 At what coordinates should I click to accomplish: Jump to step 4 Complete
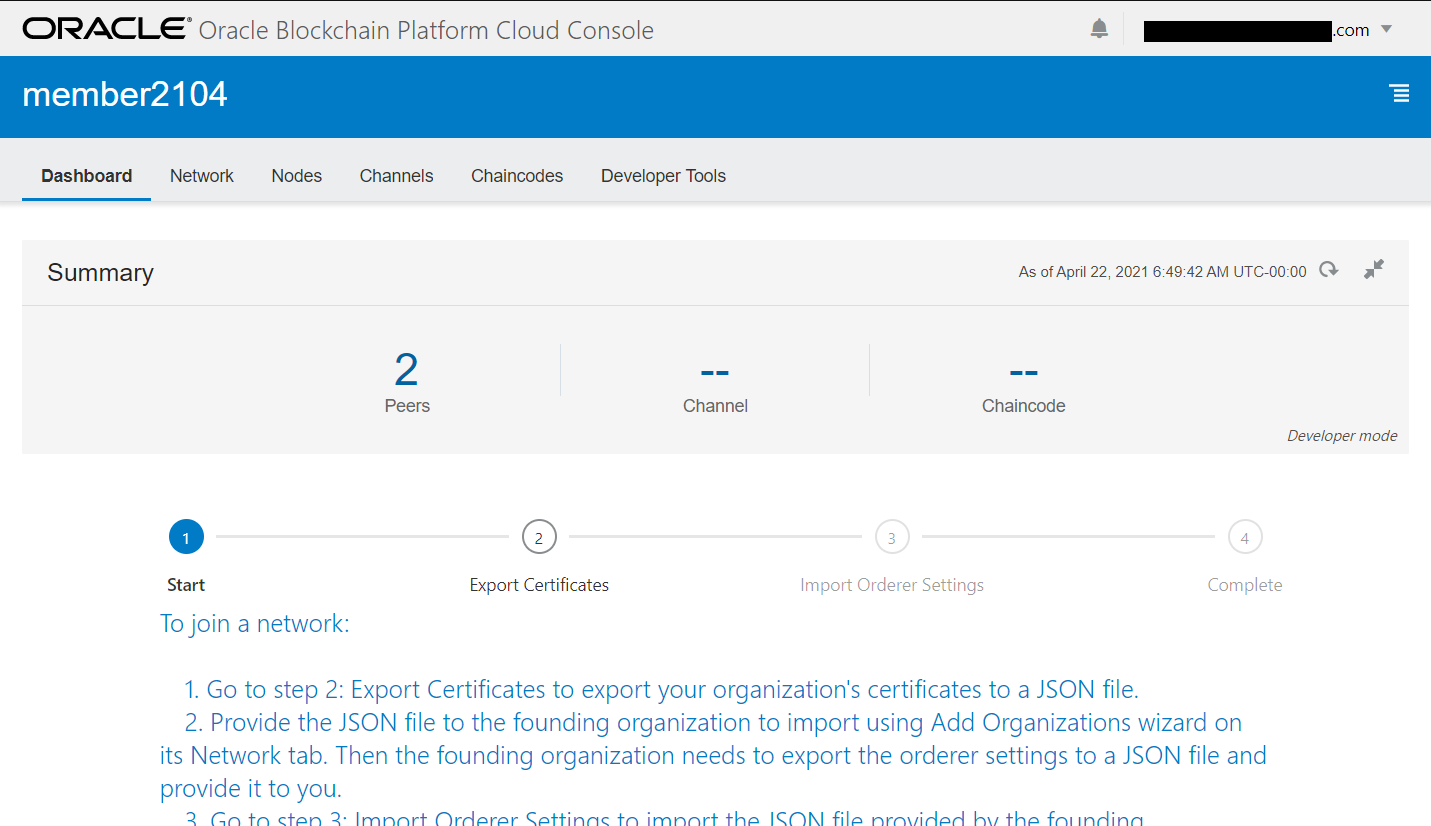point(1245,538)
